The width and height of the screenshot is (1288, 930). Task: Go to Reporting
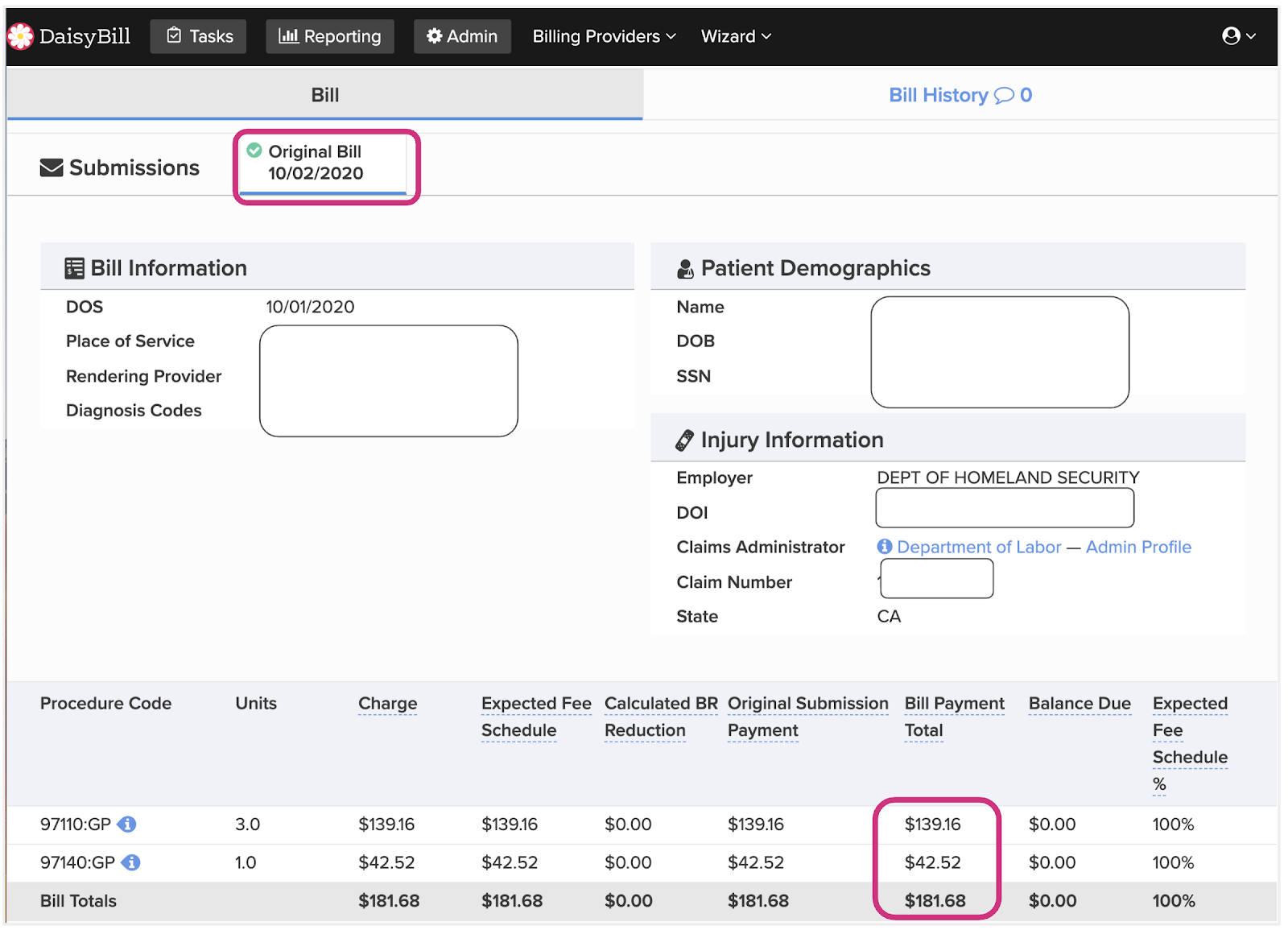coord(330,36)
